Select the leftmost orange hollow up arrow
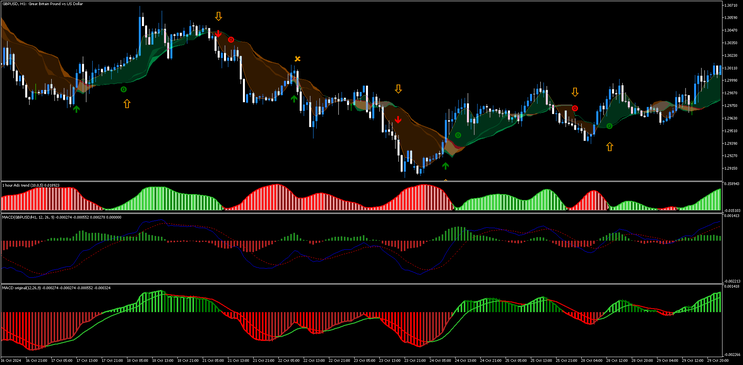The height and width of the screenshot is (365, 743). click(127, 103)
